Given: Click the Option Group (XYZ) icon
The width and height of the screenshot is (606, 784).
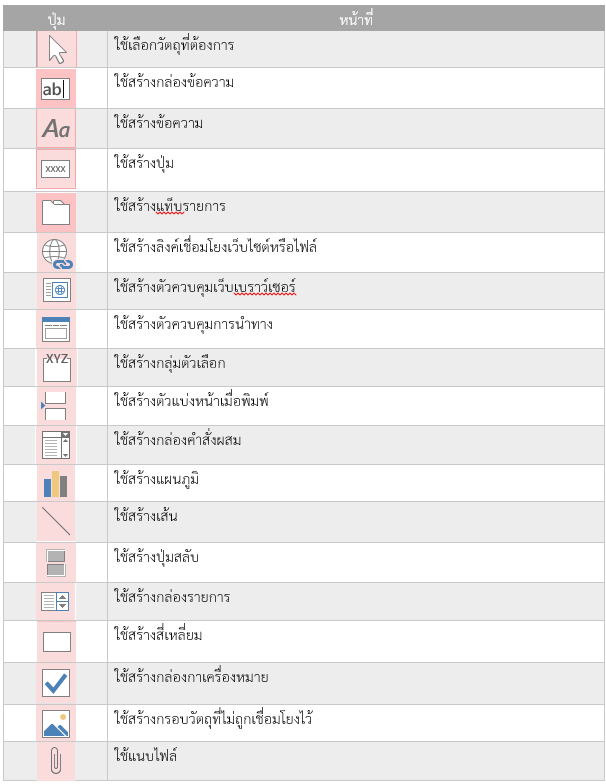Looking at the screenshot, I should pos(56,366).
